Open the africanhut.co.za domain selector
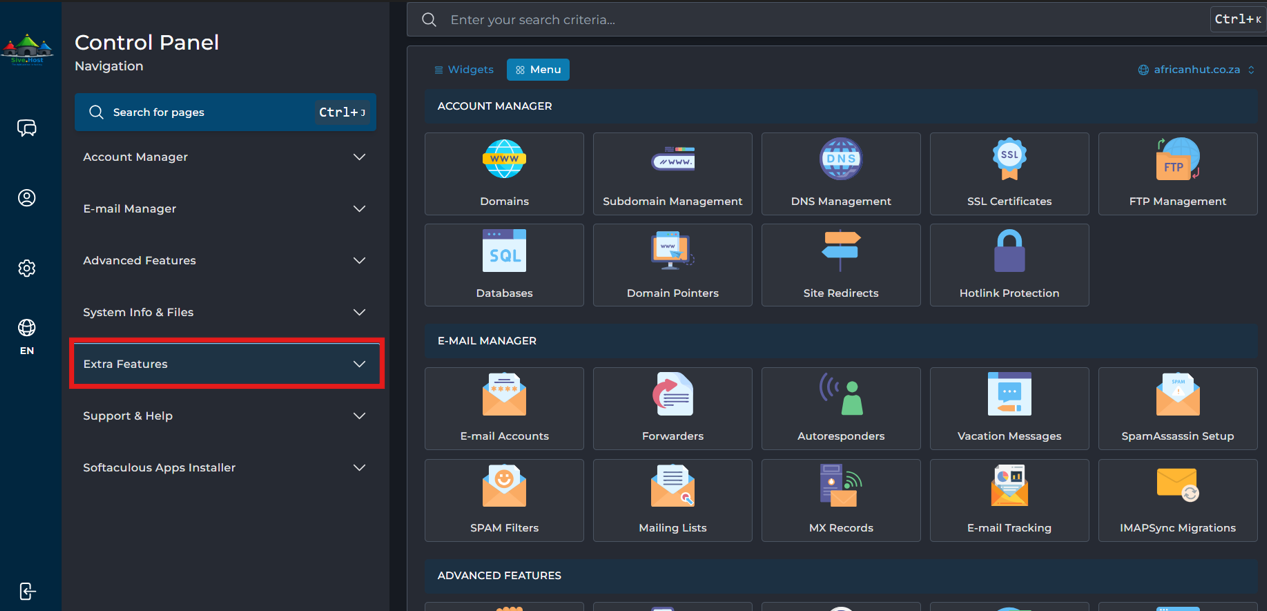The width and height of the screenshot is (1267, 611). (1196, 70)
